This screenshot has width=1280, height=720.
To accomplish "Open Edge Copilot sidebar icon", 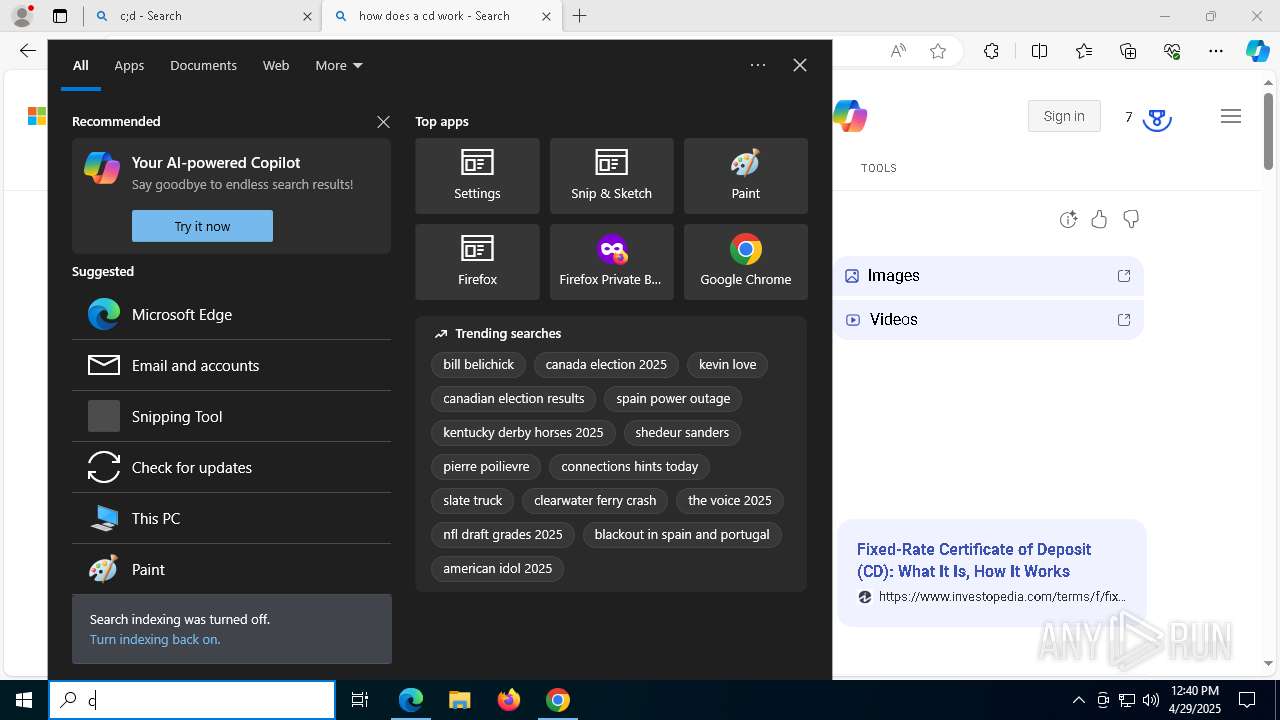I will (x=1257, y=51).
